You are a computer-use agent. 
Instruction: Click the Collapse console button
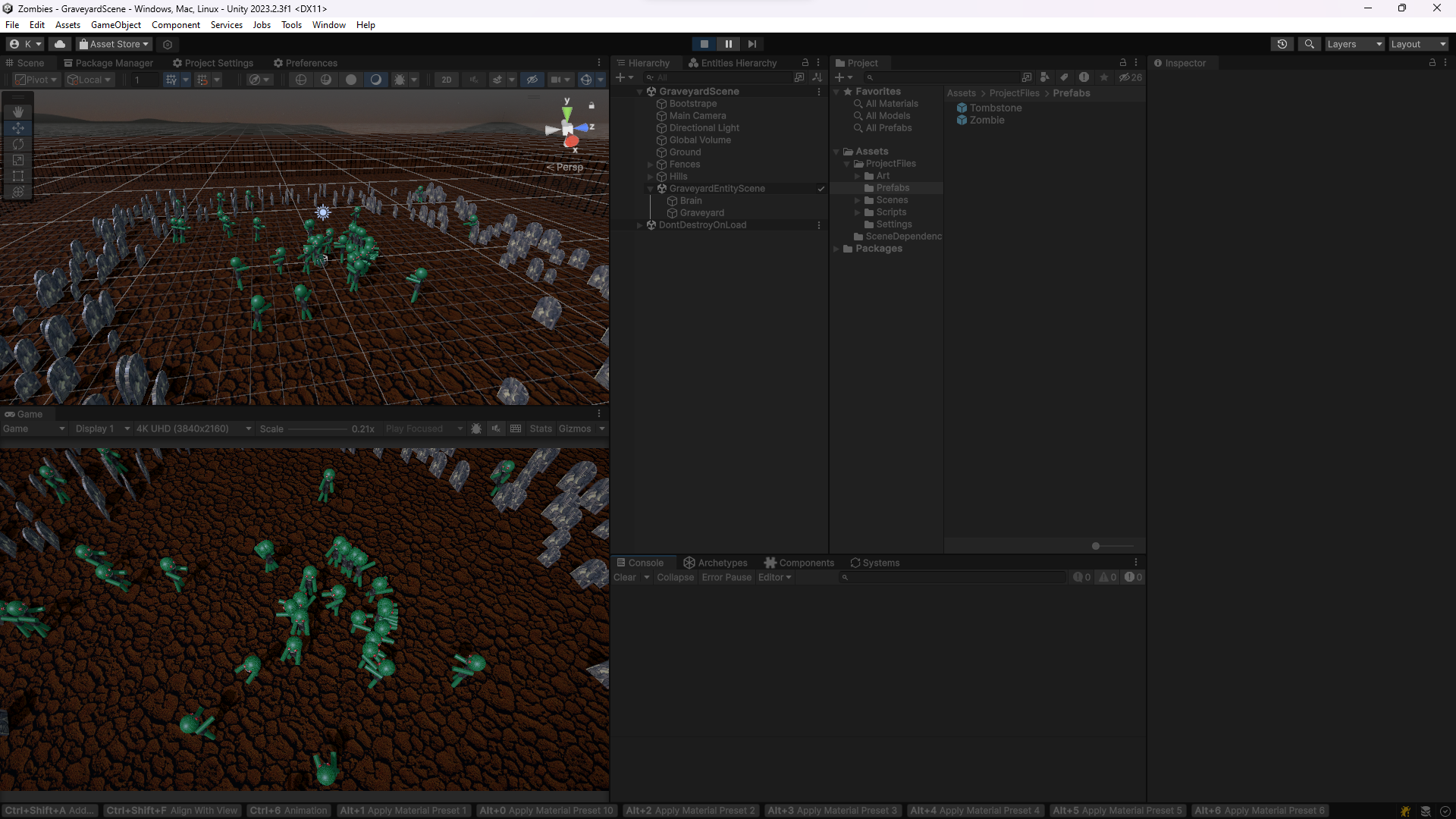[675, 577]
